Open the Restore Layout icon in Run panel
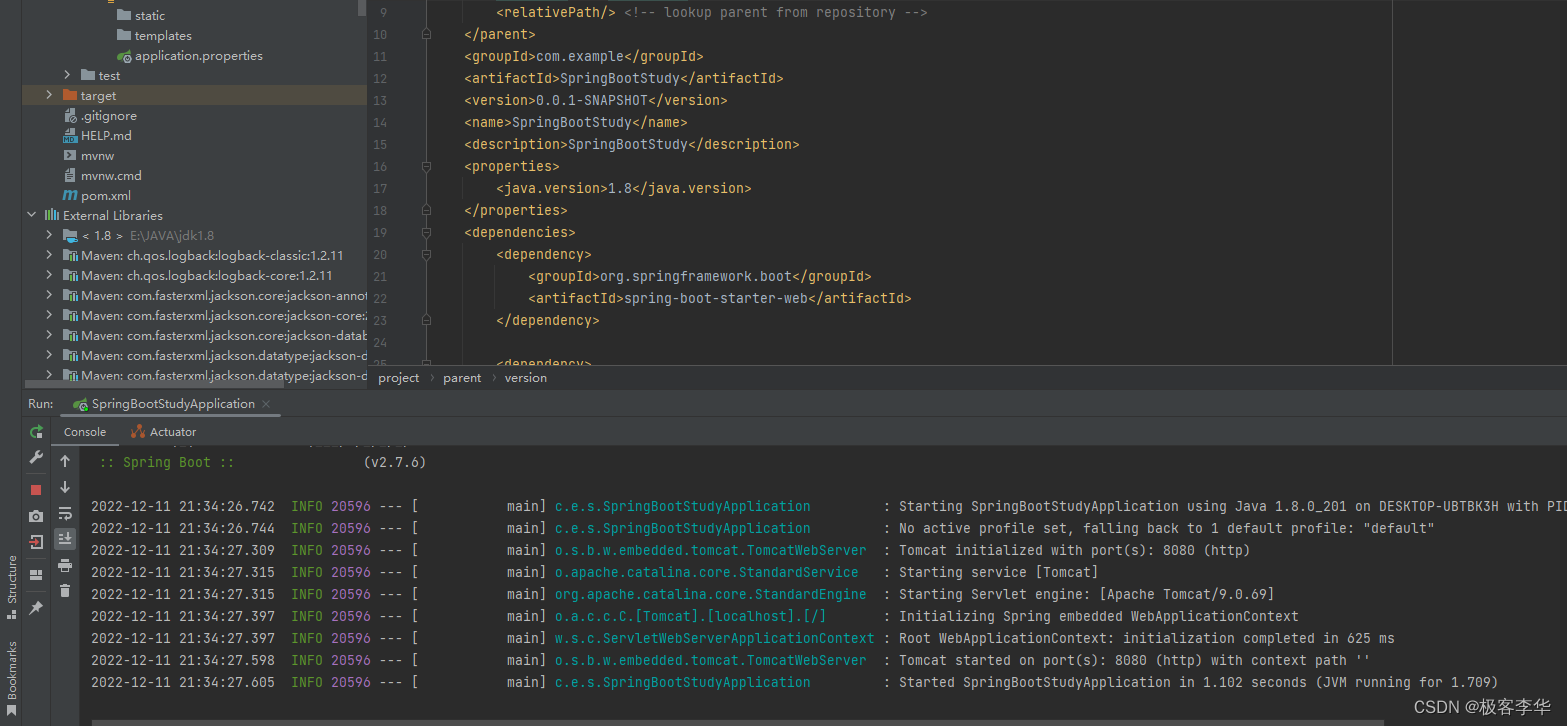 tap(36, 575)
